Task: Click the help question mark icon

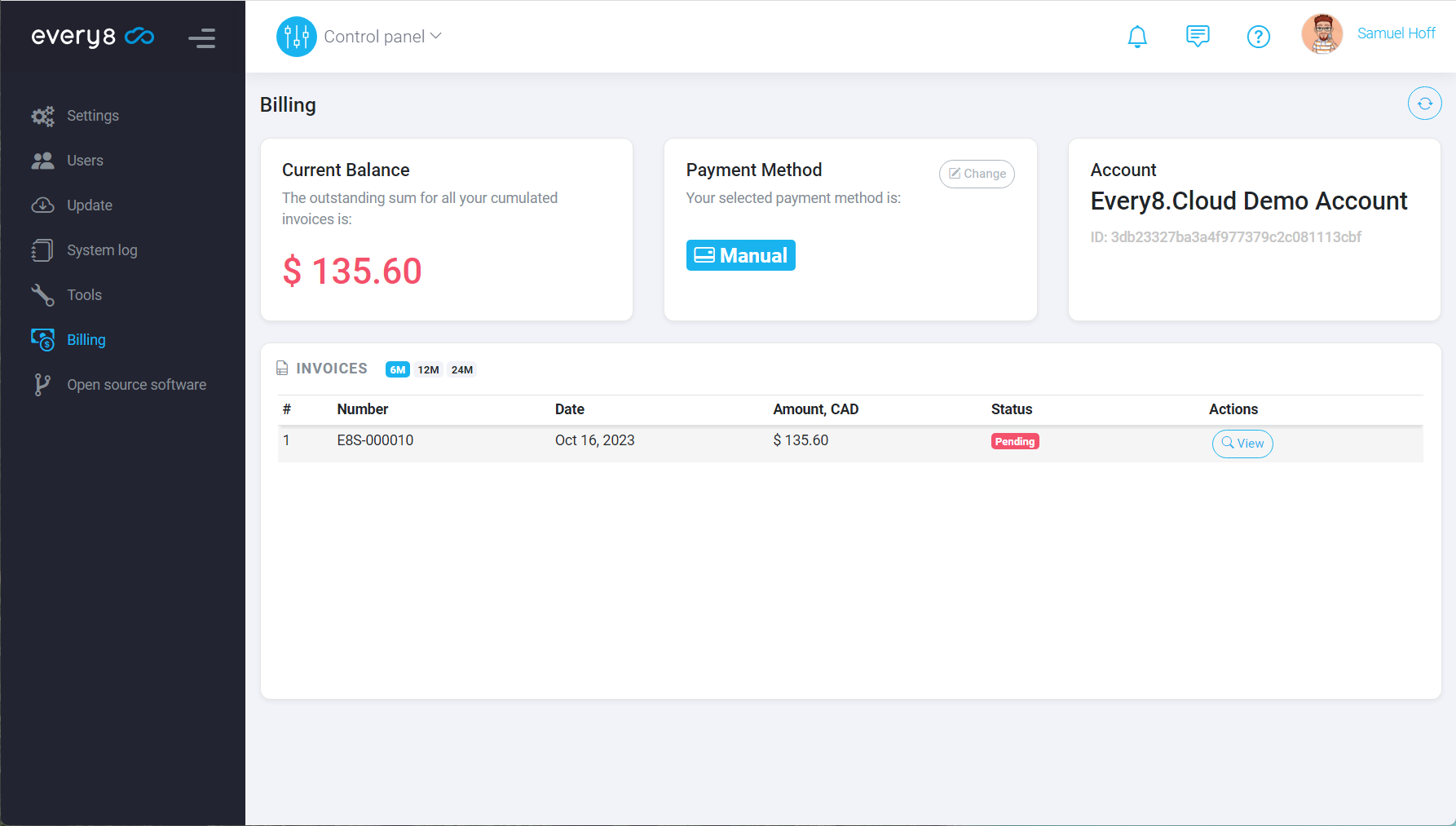Action: coord(1258,36)
